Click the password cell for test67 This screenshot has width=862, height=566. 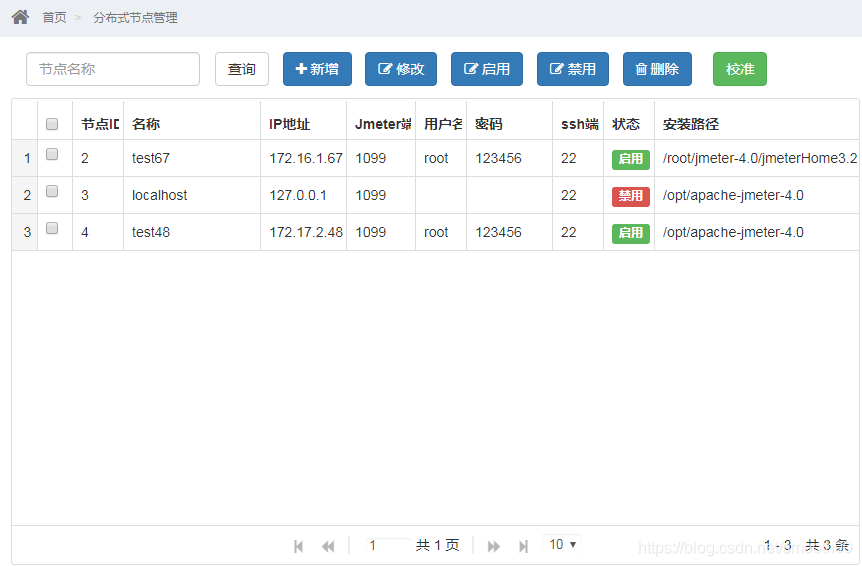[x=509, y=158]
